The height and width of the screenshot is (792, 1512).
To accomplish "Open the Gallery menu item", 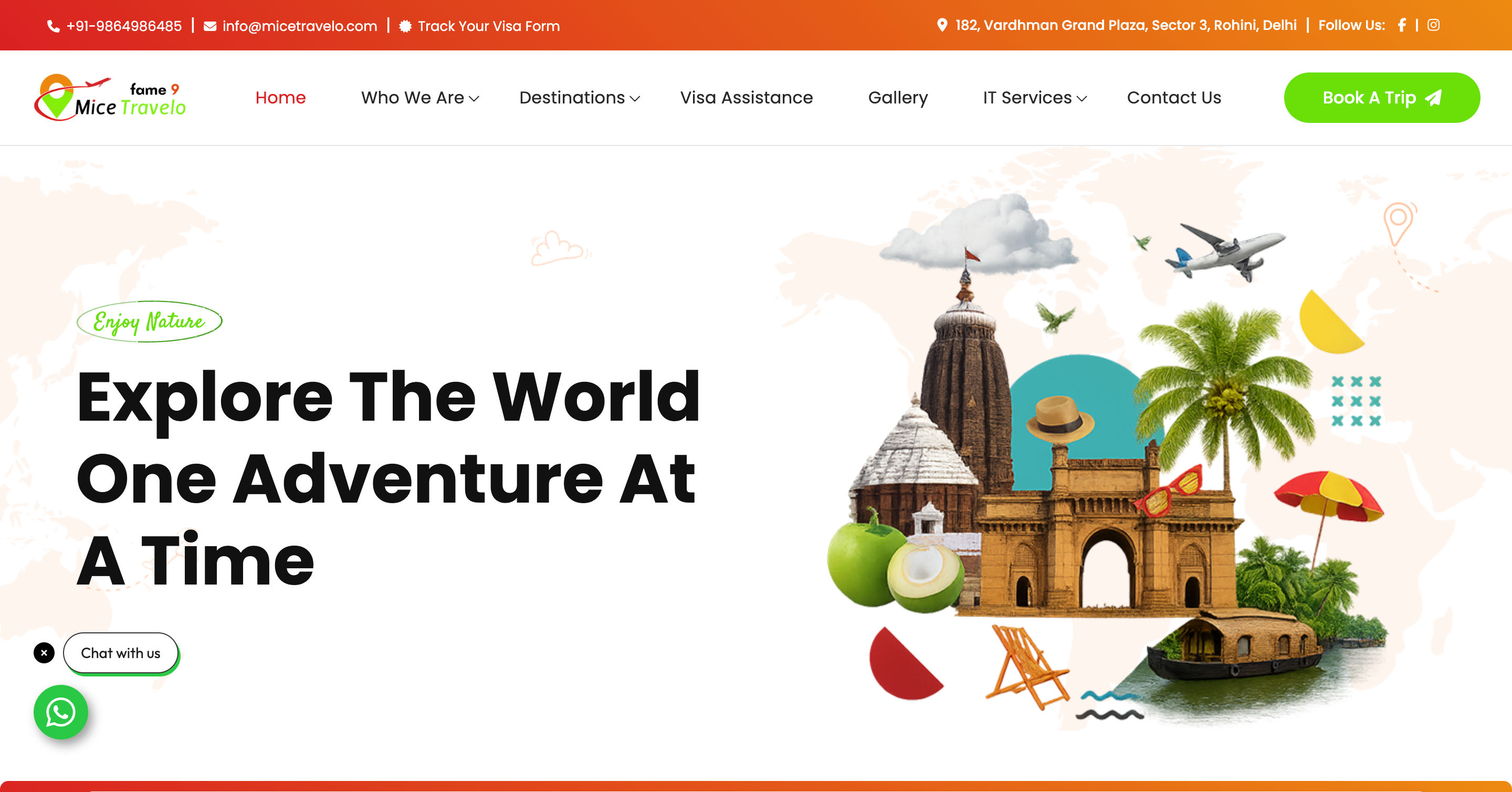I will (898, 98).
